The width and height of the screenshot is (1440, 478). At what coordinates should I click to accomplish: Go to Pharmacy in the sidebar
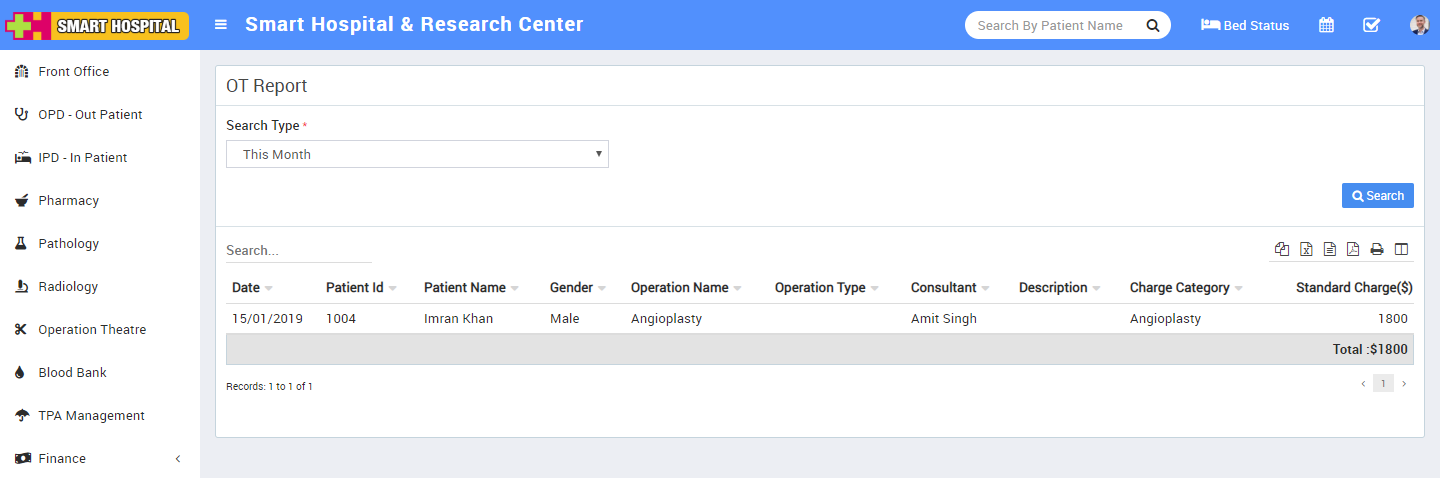pyautogui.click(x=68, y=201)
